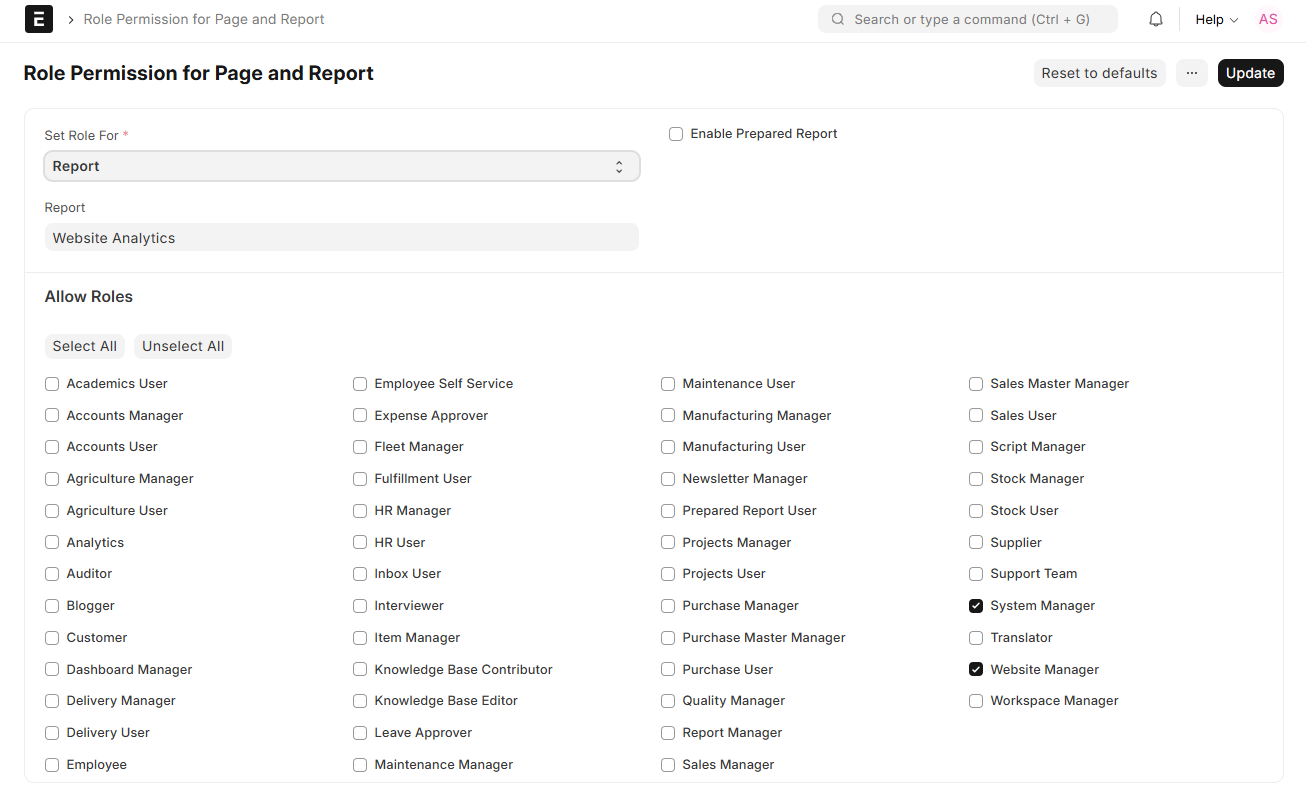The image size is (1306, 794).
Task: Uncheck the Website Manager role
Action: tap(976, 669)
